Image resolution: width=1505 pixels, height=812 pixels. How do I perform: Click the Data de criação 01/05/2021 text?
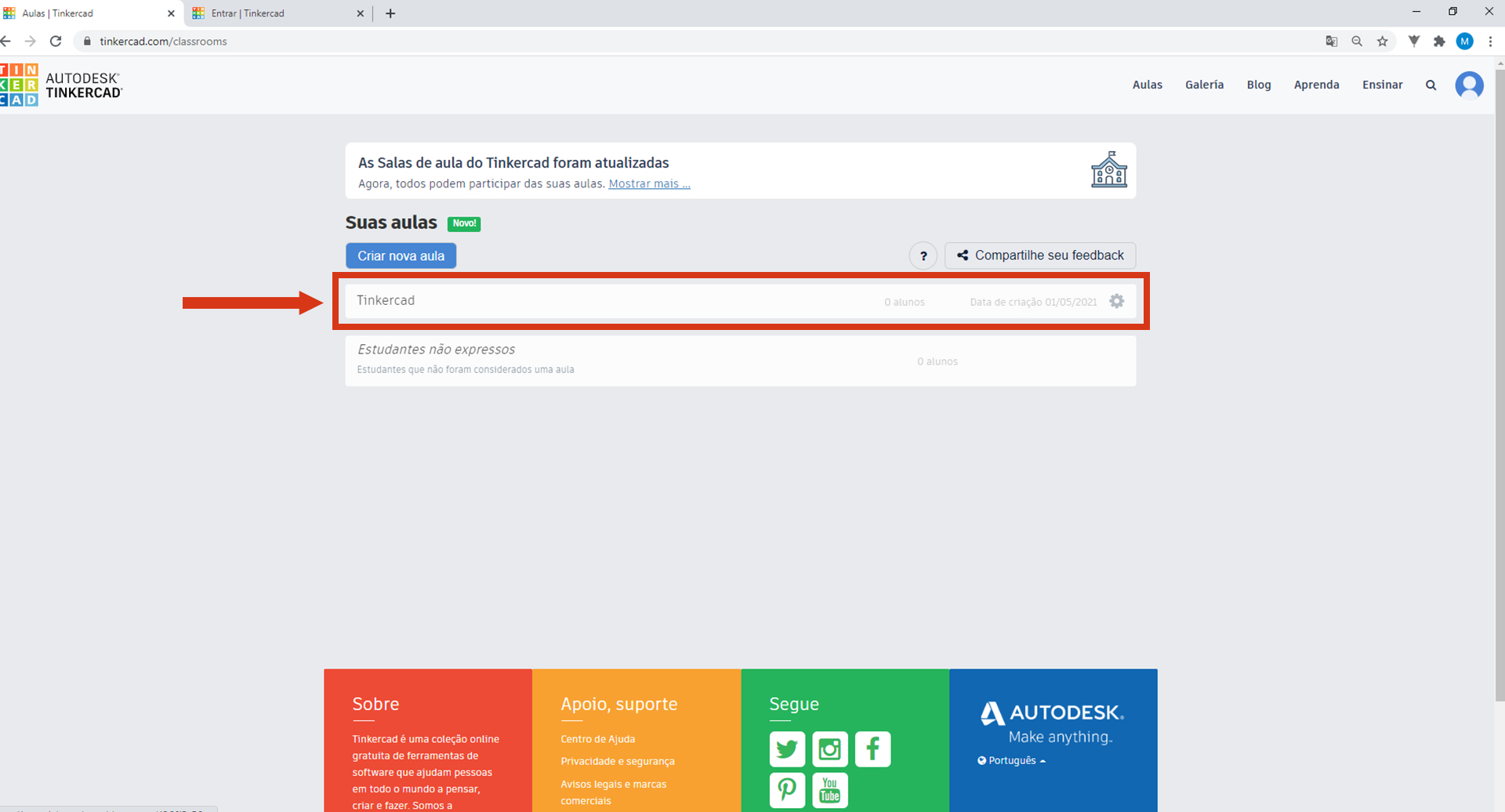click(1033, 302)
